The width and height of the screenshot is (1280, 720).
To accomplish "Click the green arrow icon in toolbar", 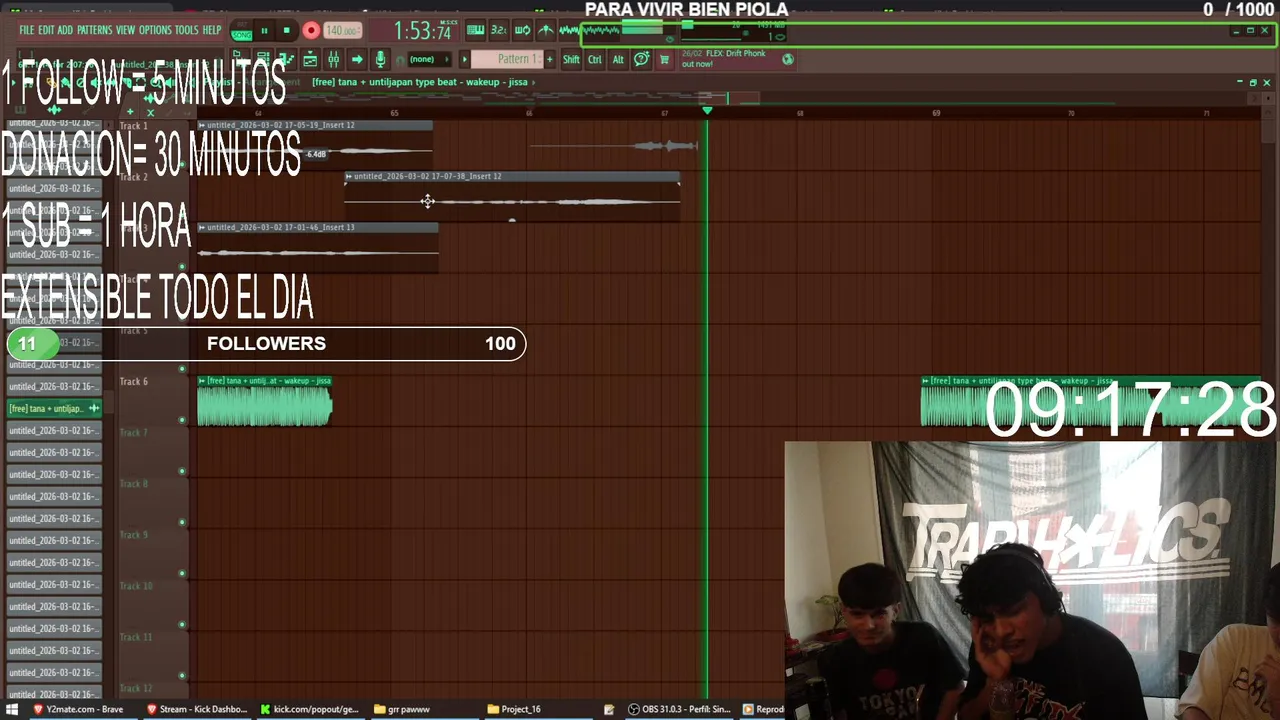I will pyautogui.click(x=357, y=59).
